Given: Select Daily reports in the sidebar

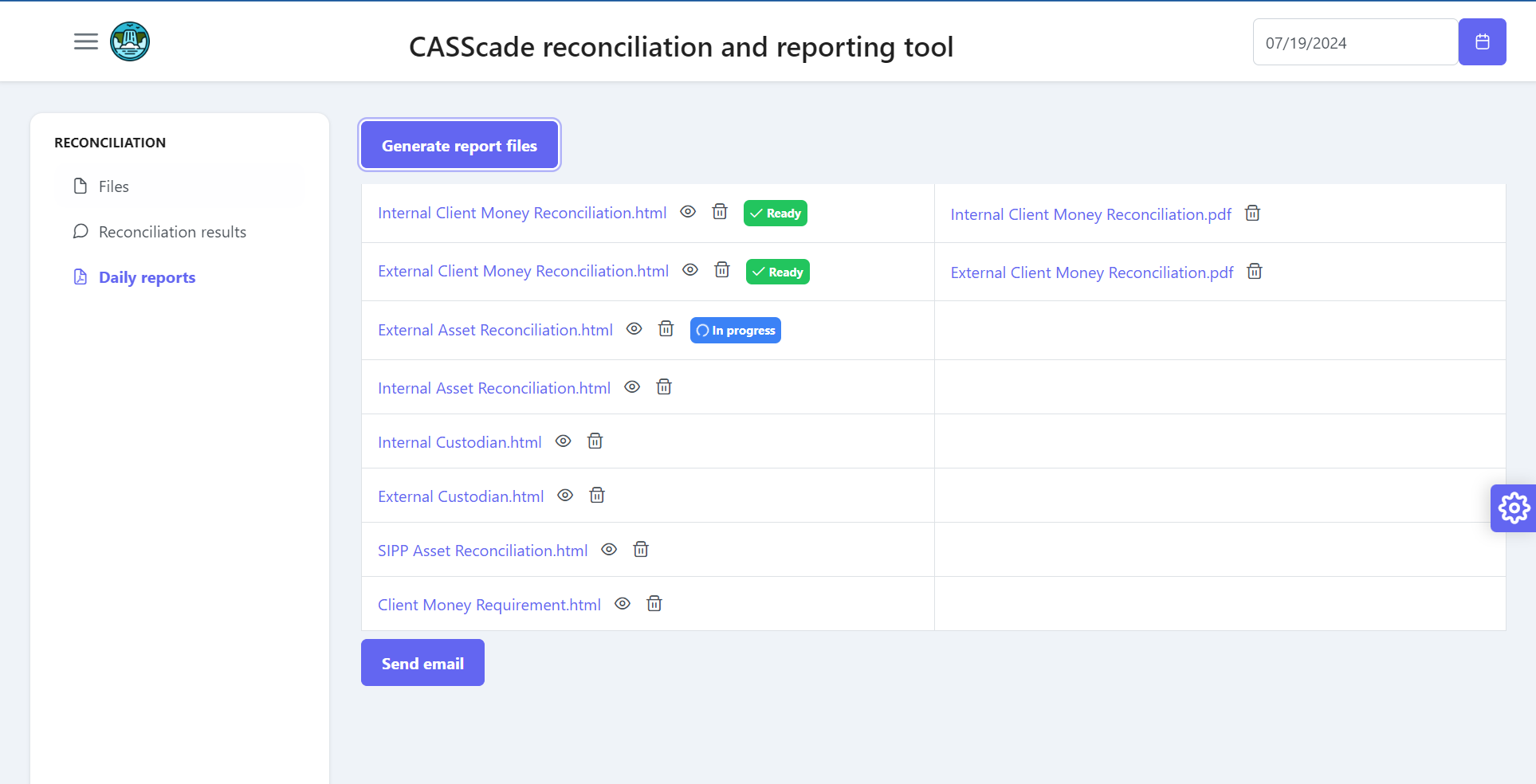Looking at the screenshot, I should pyautogui.click(x=147, y=276).
